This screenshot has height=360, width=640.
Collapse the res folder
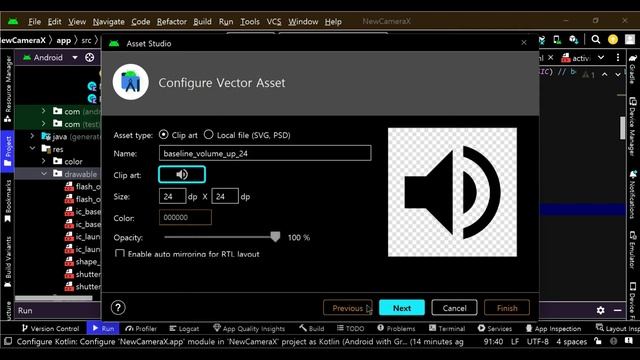point(32,149)
